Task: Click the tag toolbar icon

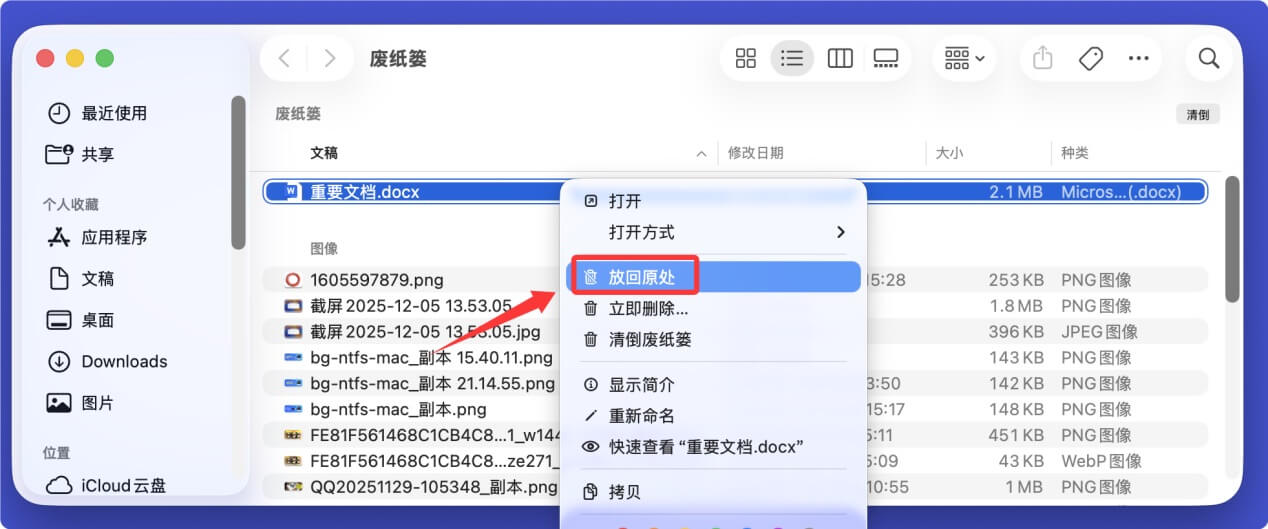Action: [x=1091, y=58]
